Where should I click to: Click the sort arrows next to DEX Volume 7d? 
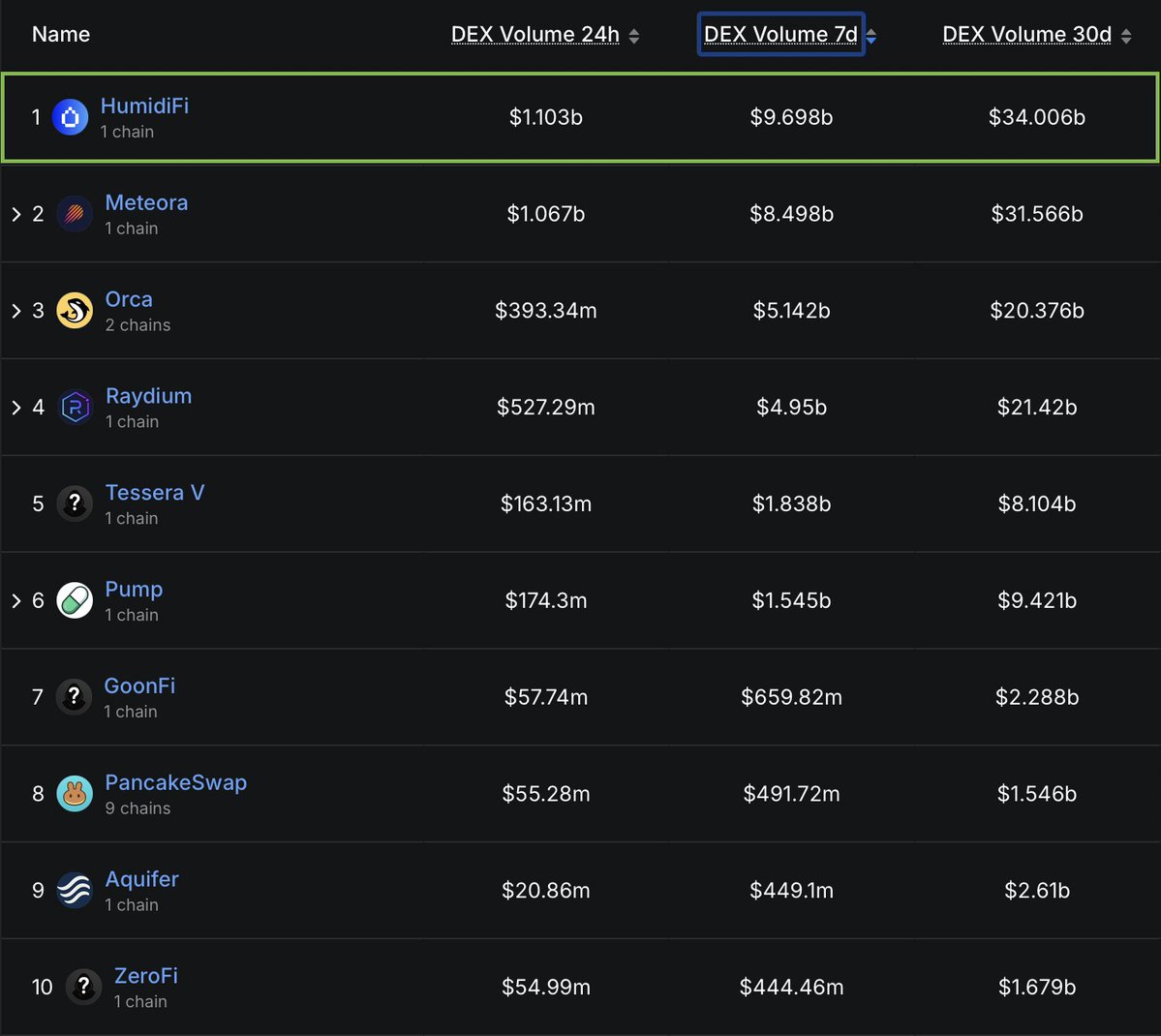point(871,36)
